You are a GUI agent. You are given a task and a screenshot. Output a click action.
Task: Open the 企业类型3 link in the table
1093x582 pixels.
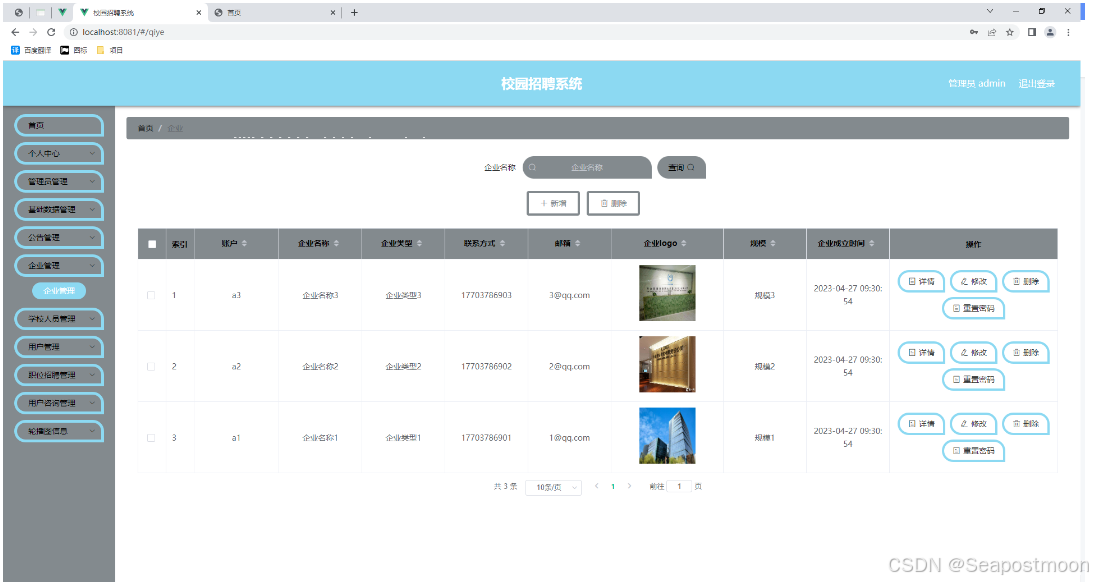403,294
